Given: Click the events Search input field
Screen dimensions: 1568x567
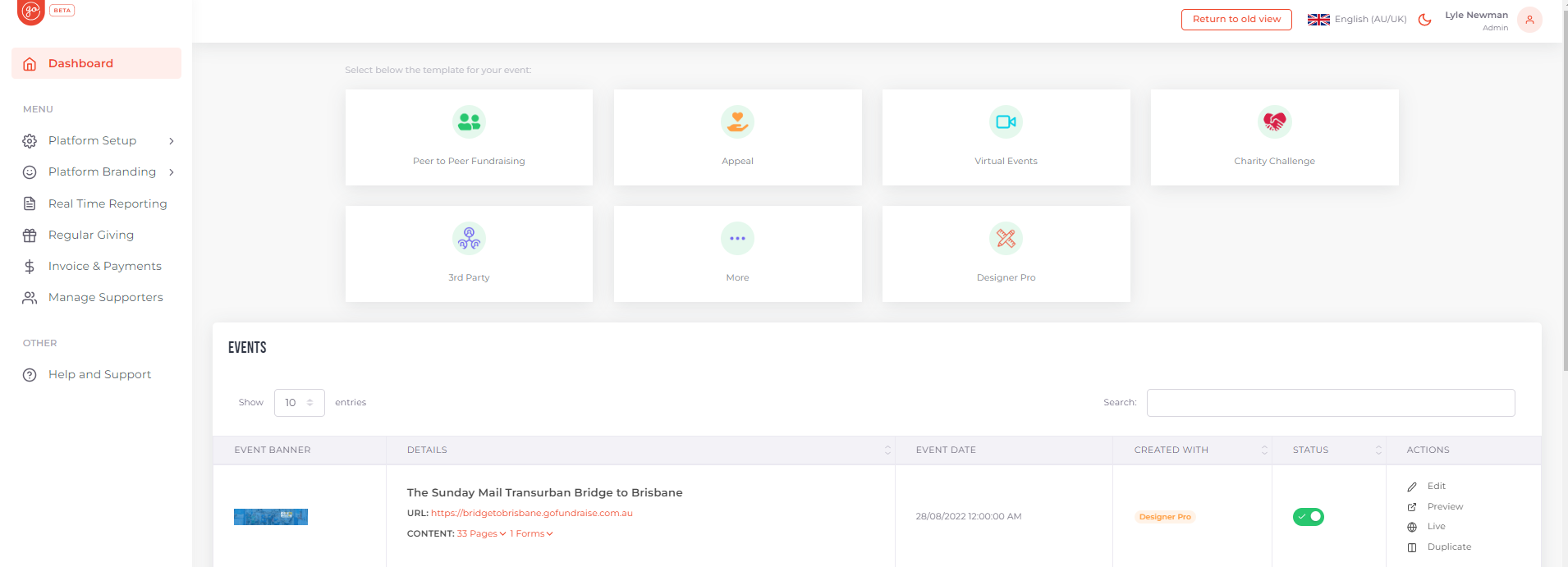Looking at the screenshot, I should [x=1330, y=403].
